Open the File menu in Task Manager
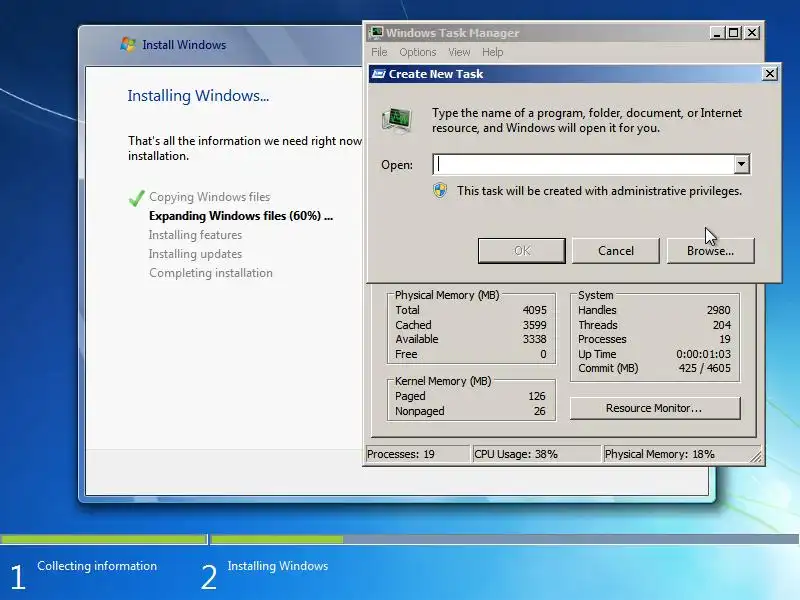The height and width of the screenshot is (600, 800). pos(379,52)
